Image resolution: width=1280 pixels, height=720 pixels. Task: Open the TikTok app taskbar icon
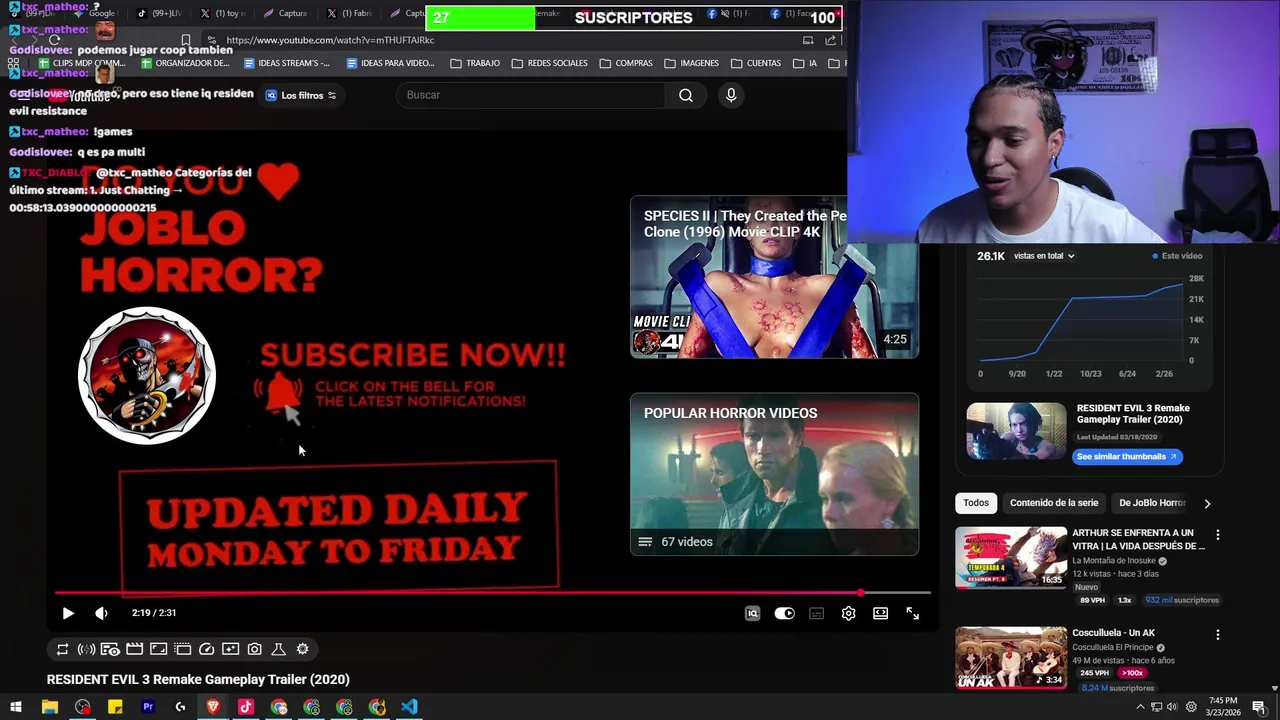point(246,707)
